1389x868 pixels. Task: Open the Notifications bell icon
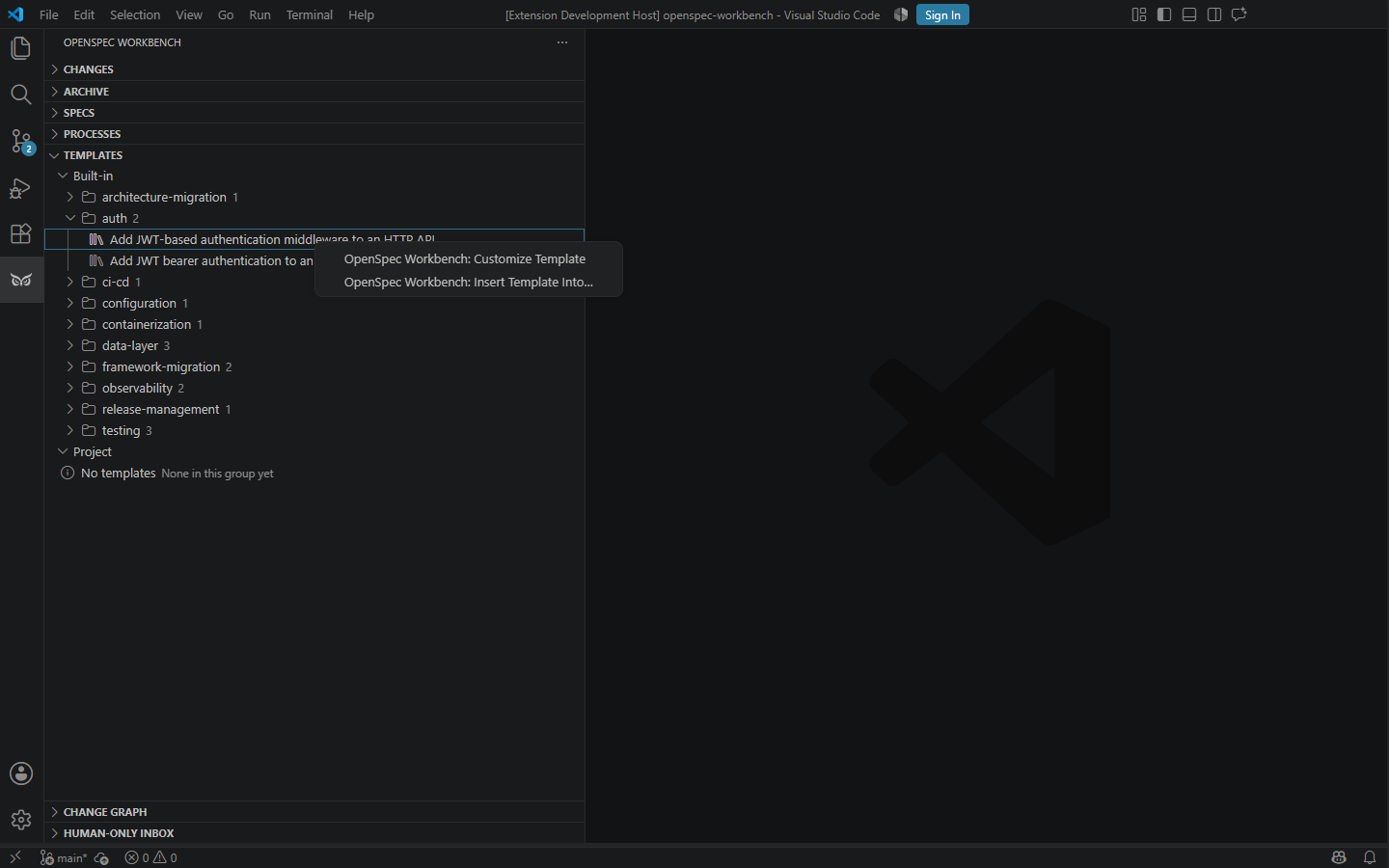click(x=1370, y=857)
